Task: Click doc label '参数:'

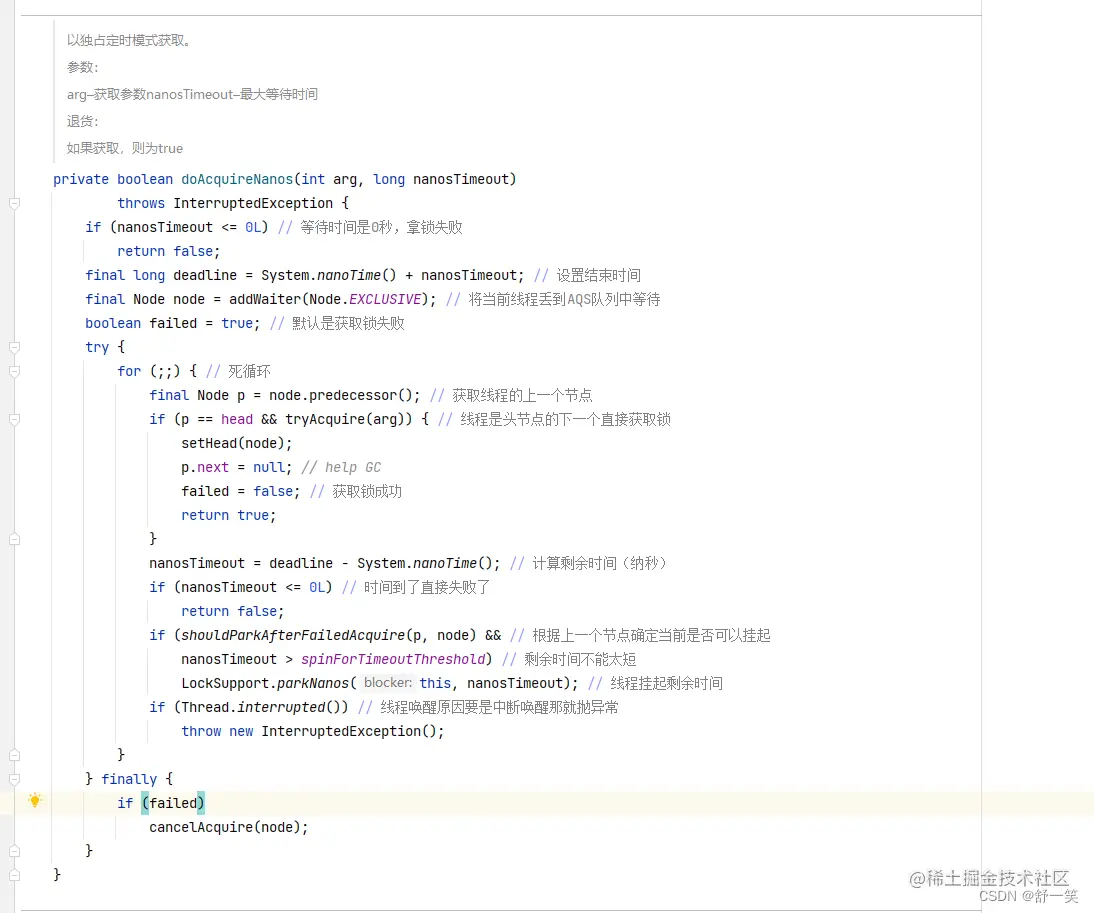Action: [82, 67]
